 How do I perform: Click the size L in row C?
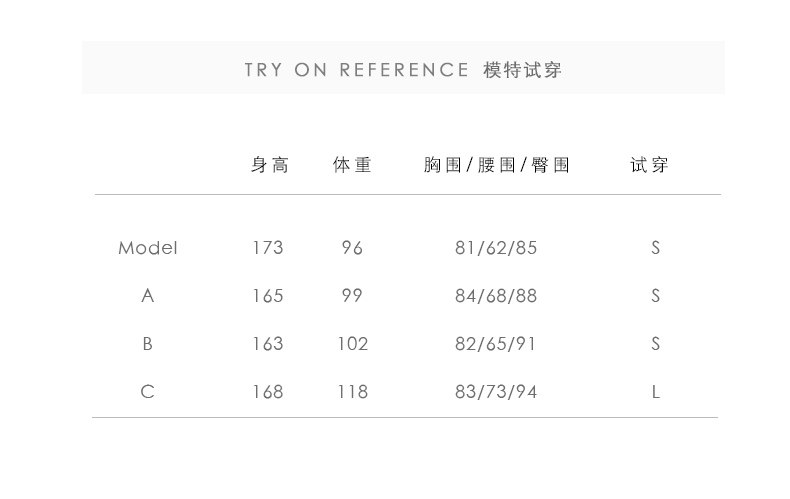(656, 392)
